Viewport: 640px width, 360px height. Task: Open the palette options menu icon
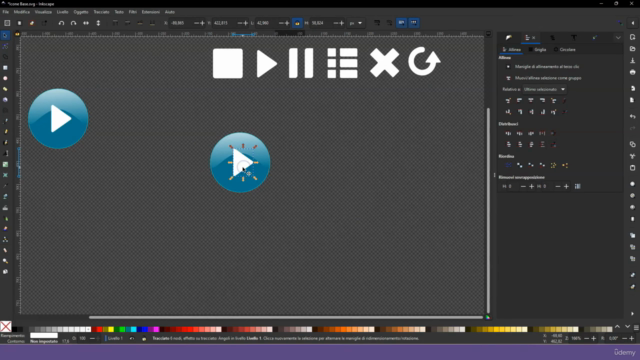point(636,327)
